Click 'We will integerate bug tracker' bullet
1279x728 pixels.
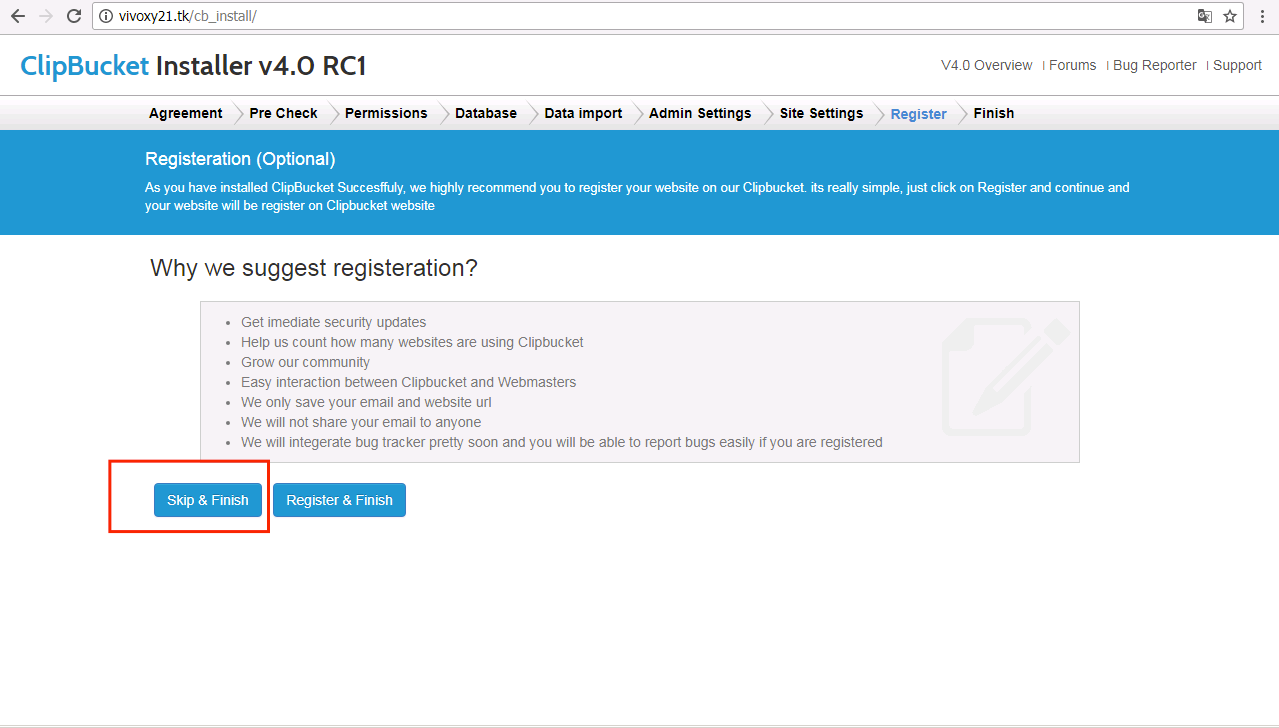(562, 442)
